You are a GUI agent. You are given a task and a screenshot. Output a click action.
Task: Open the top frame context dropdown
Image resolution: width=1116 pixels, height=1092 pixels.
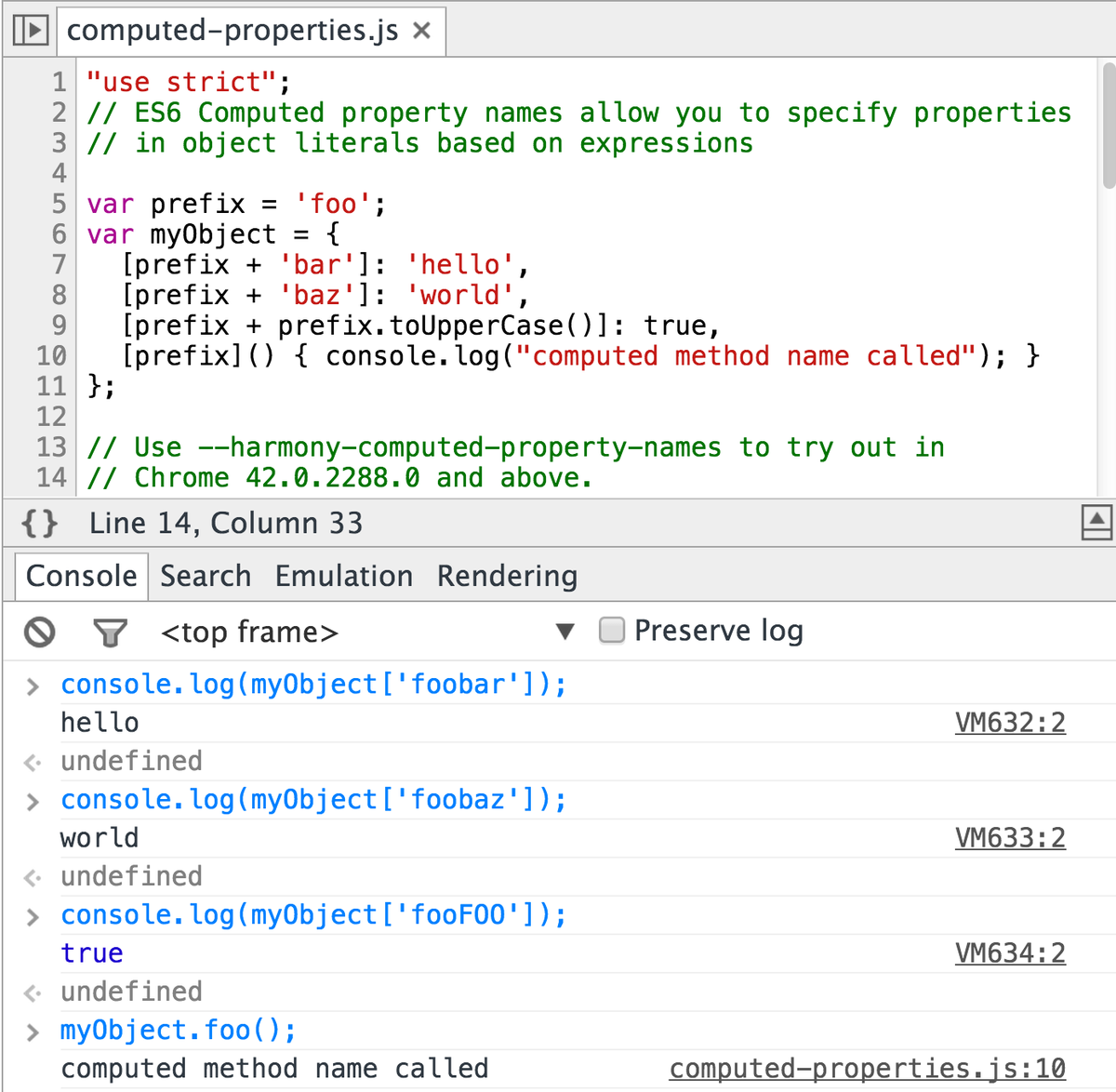(x=368, y=633)
